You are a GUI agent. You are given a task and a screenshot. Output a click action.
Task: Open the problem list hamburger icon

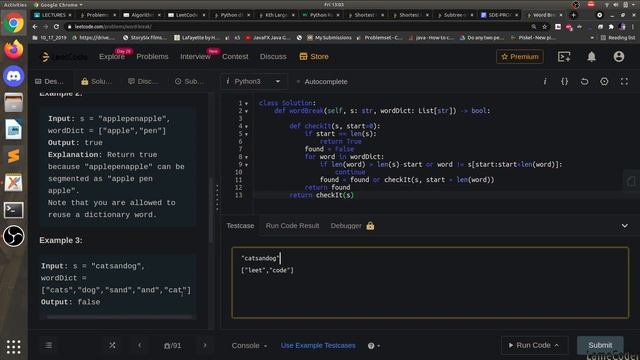[49, 346]
